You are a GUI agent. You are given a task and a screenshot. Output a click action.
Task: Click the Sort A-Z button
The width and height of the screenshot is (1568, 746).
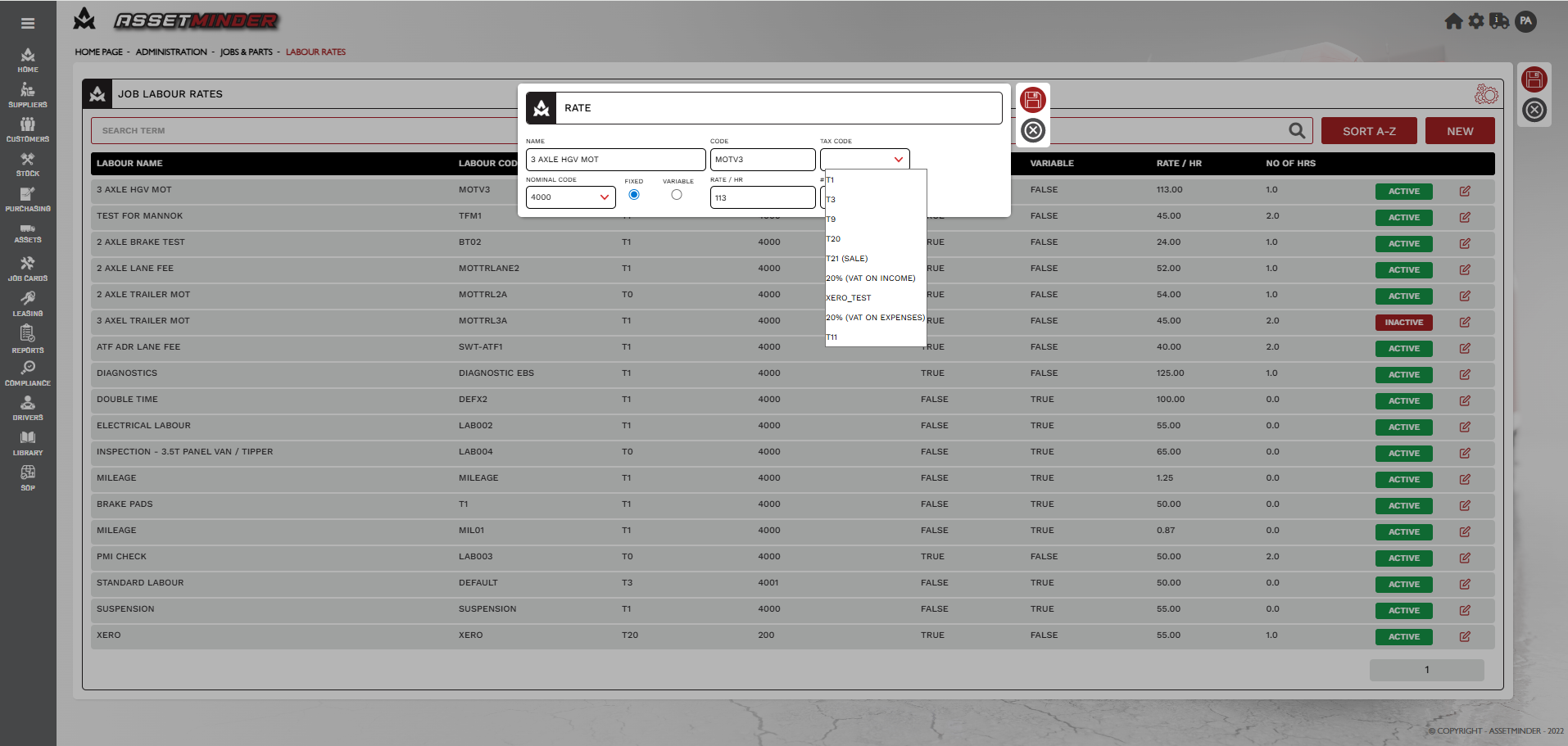[1368, 131]
